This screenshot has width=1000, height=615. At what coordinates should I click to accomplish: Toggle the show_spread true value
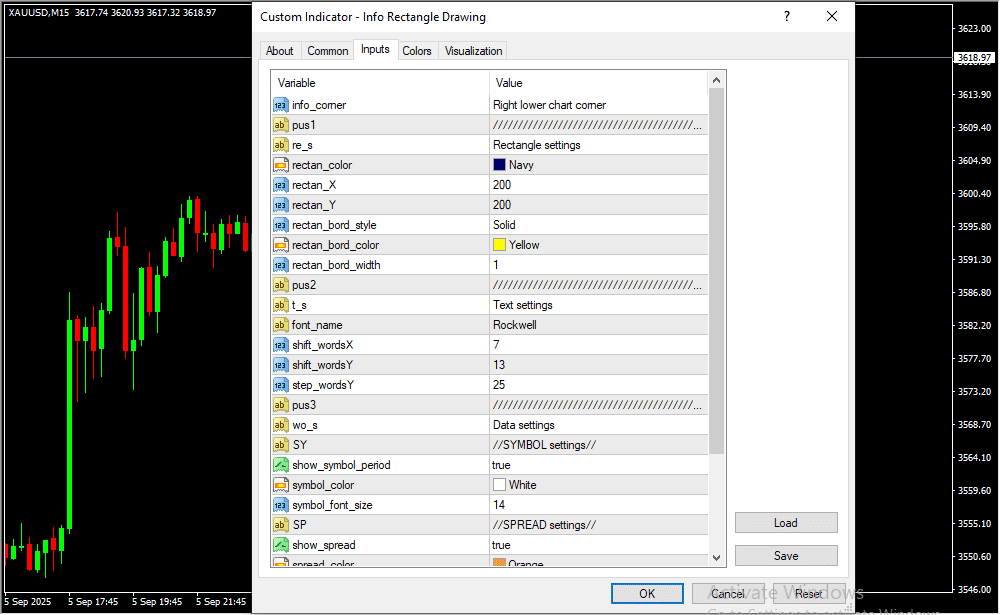598,545
